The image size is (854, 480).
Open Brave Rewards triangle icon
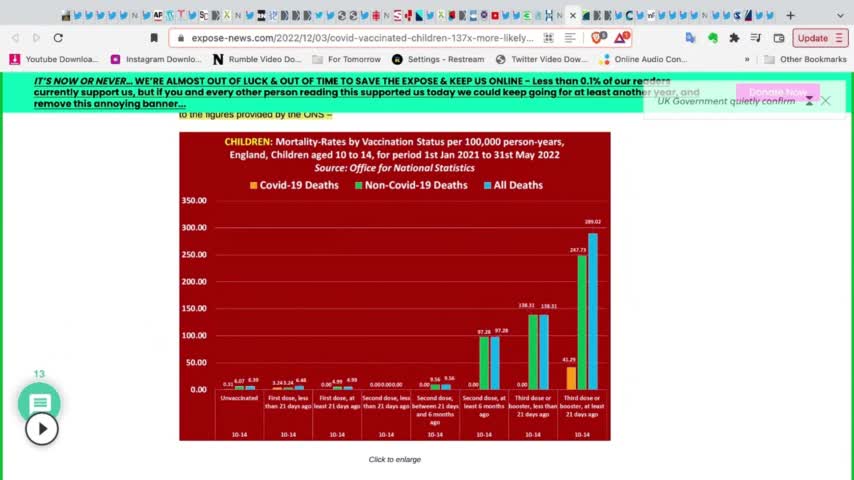pos(621,38)
